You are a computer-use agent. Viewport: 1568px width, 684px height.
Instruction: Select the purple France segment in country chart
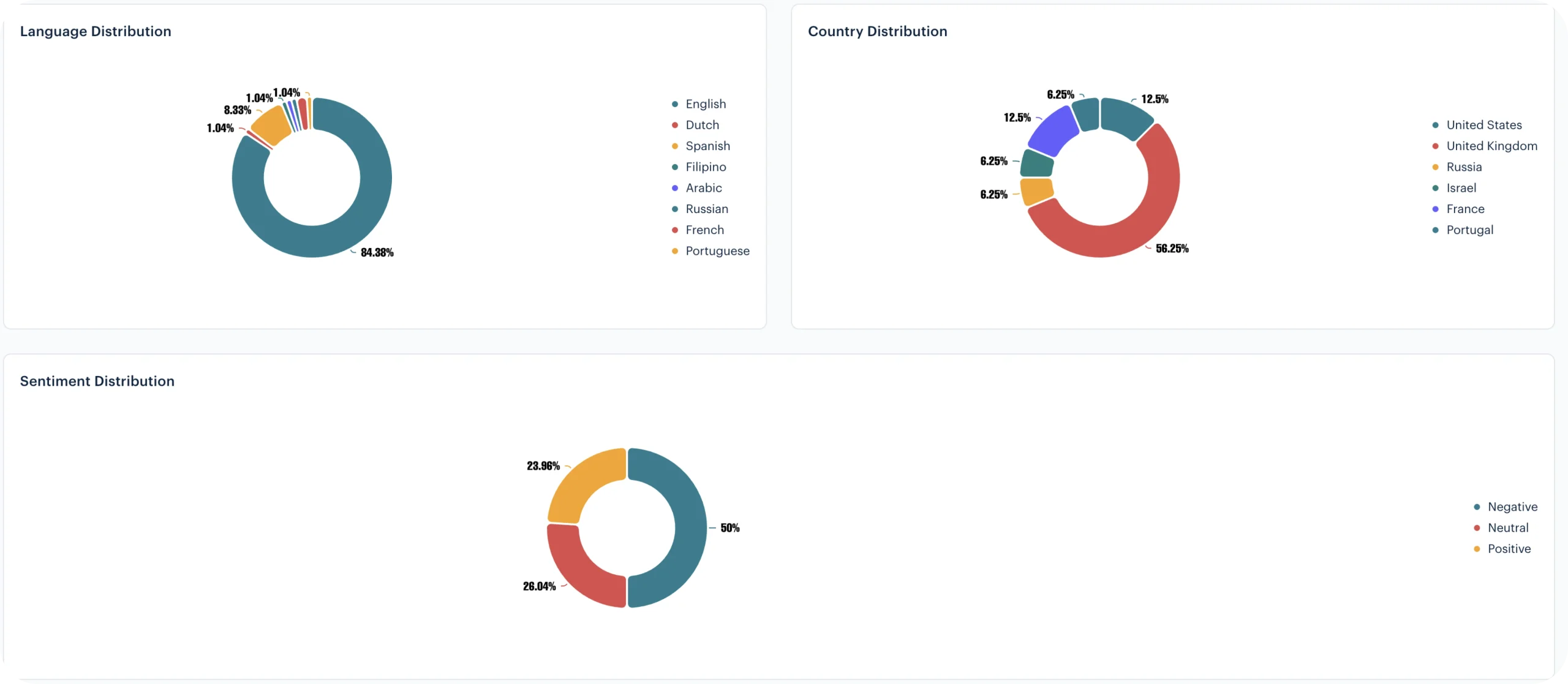click(1055, 130)
